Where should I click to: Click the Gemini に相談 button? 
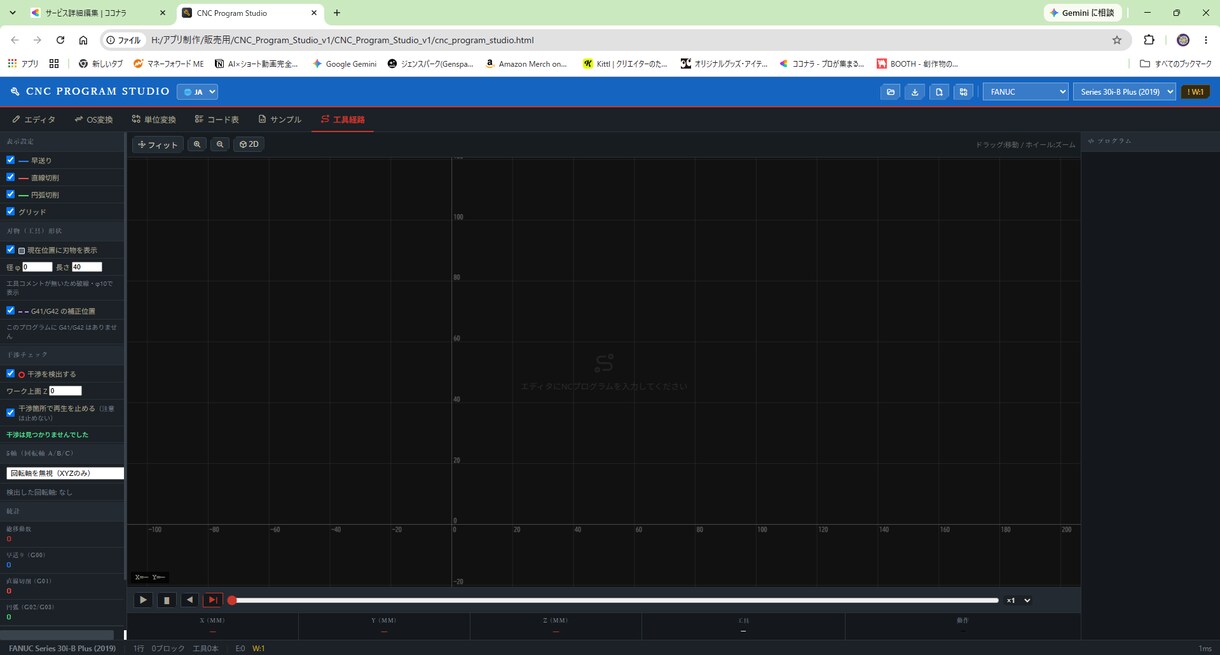[x=1084, y=13]
